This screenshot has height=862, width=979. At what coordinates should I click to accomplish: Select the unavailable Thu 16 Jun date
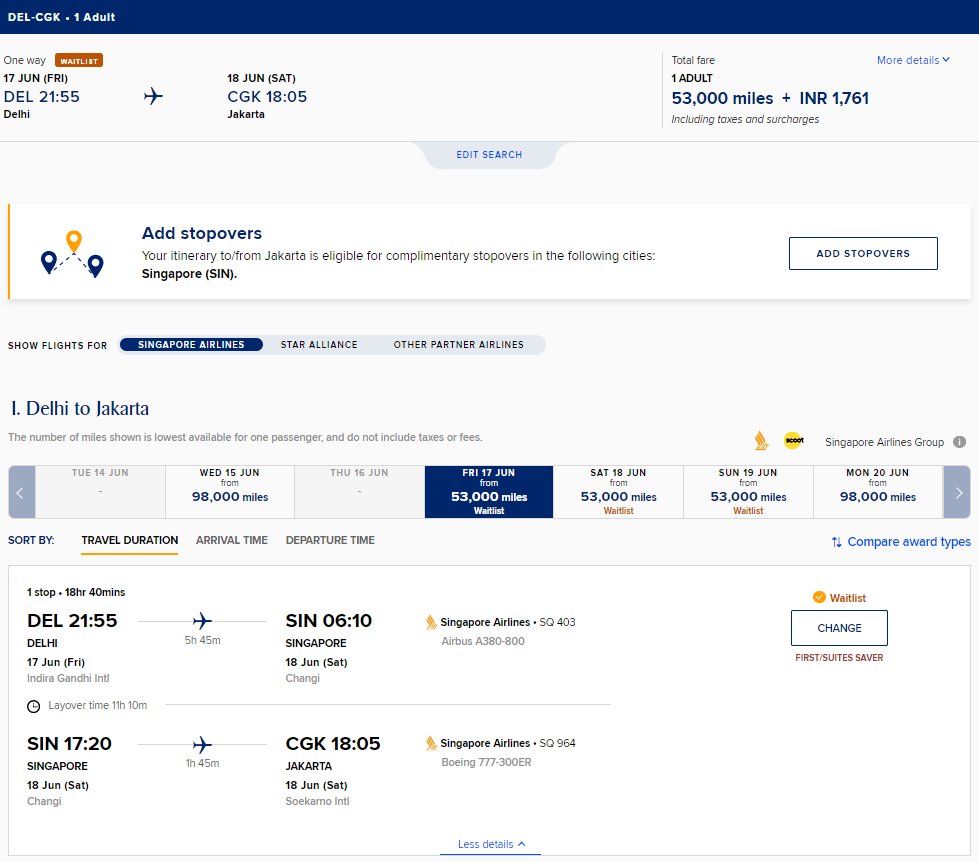[359, 492]
